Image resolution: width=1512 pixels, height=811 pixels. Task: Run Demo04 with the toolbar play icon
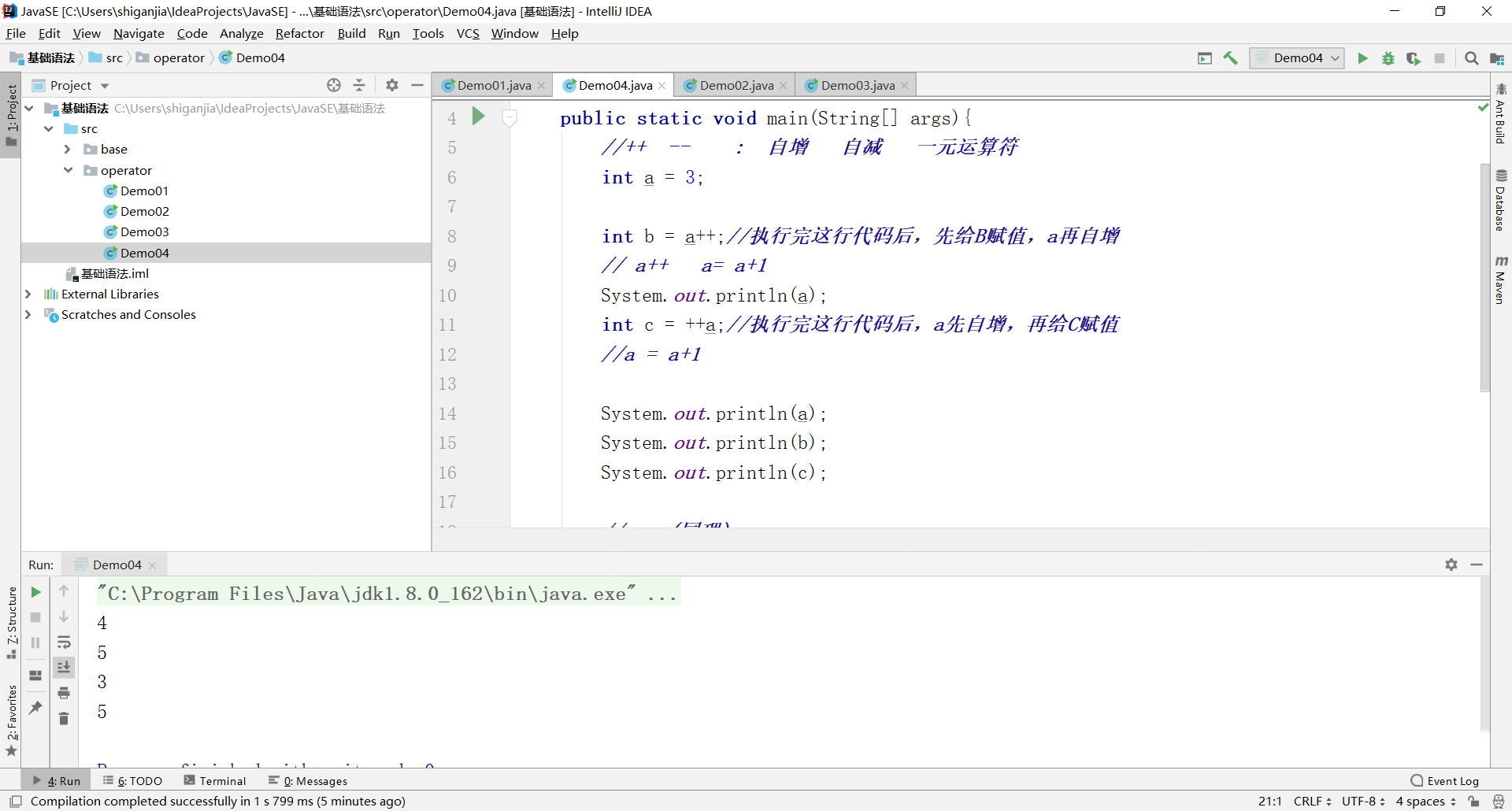[1362, 58]
